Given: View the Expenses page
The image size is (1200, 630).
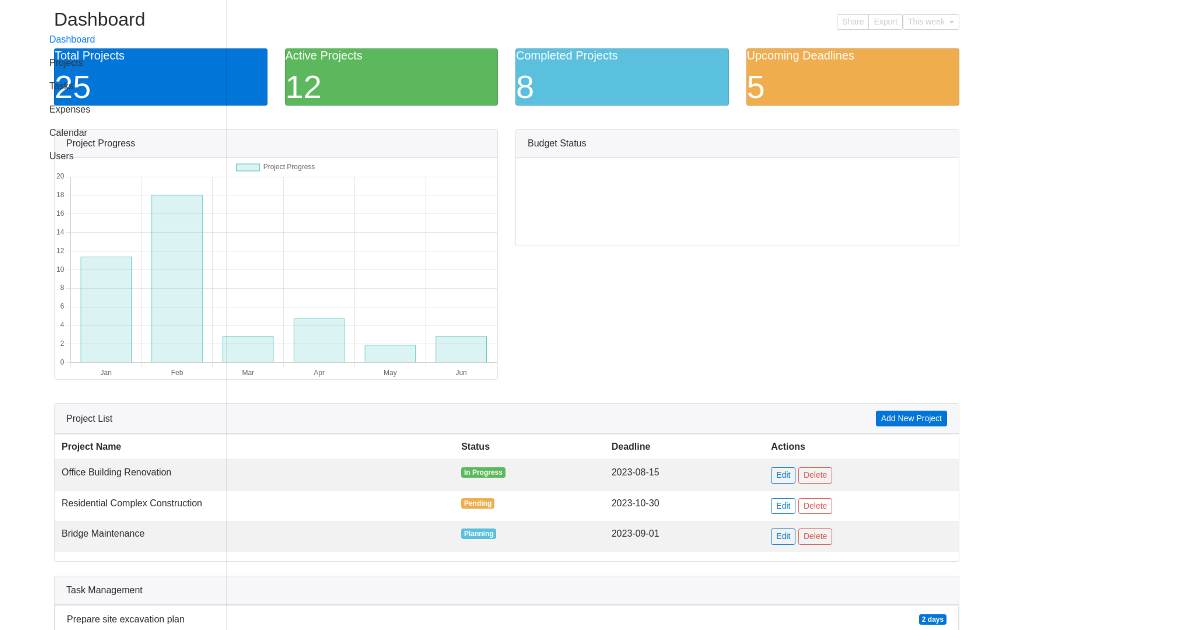Looking at the screenshot, I should [68, 109].
